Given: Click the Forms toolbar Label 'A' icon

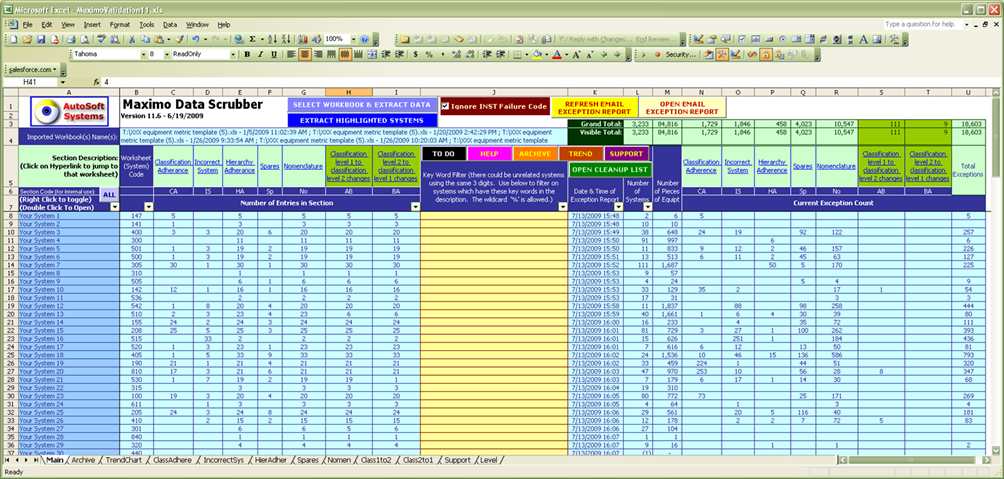Looking at the screenshot, I should [x=863, y=39].
